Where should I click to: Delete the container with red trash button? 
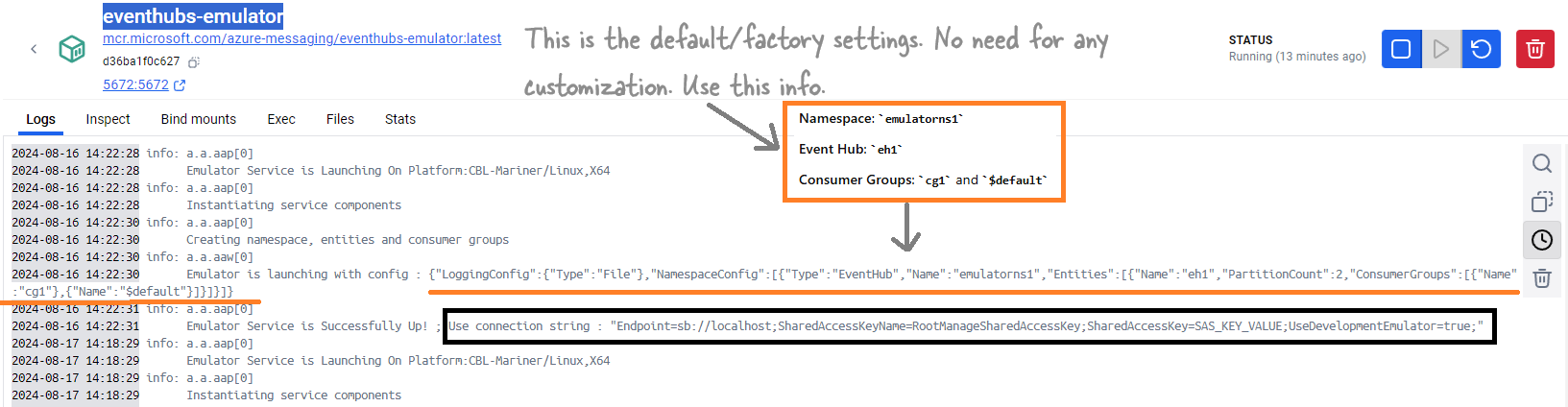click(1535, 49)
